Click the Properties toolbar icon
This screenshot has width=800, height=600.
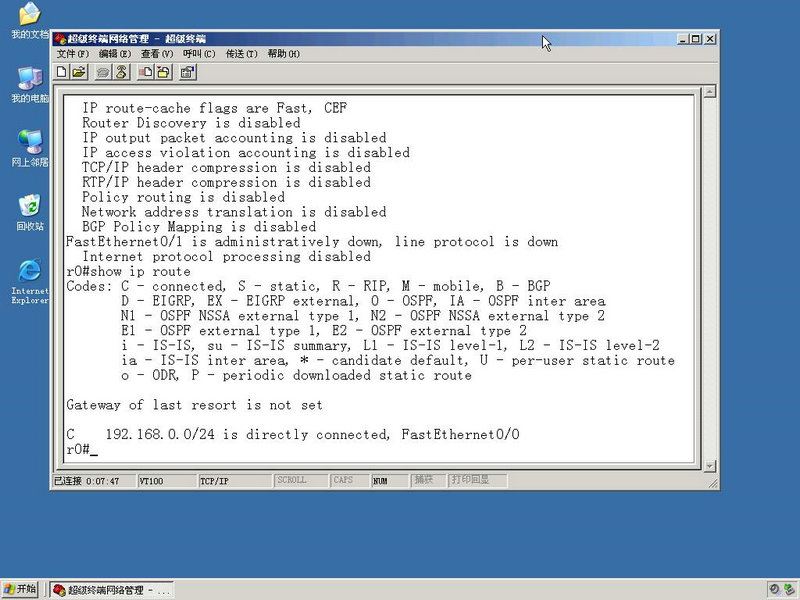coord(188,72)
